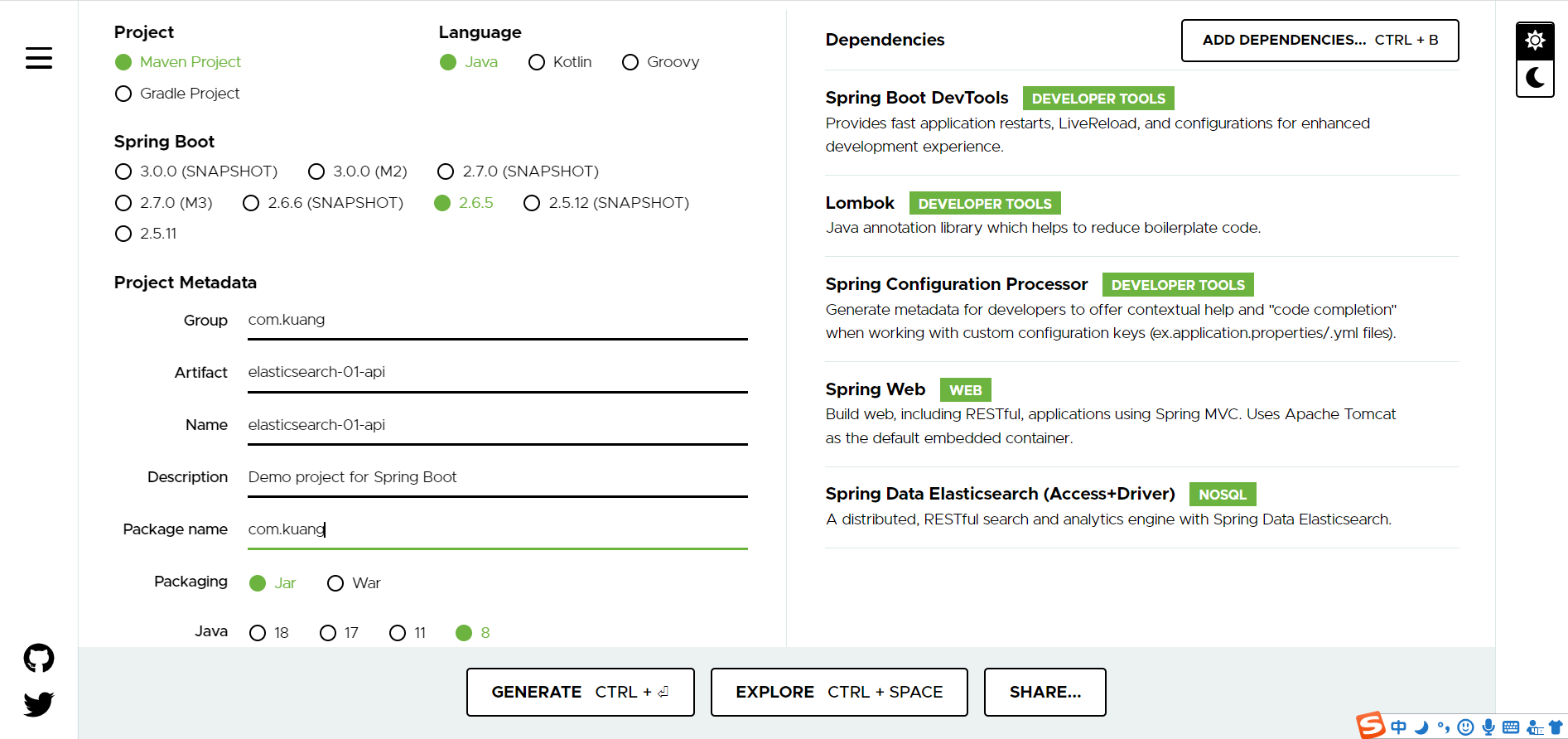Switch to dark theme with moon icon
1568x739 pixels.
[1535, 78]
